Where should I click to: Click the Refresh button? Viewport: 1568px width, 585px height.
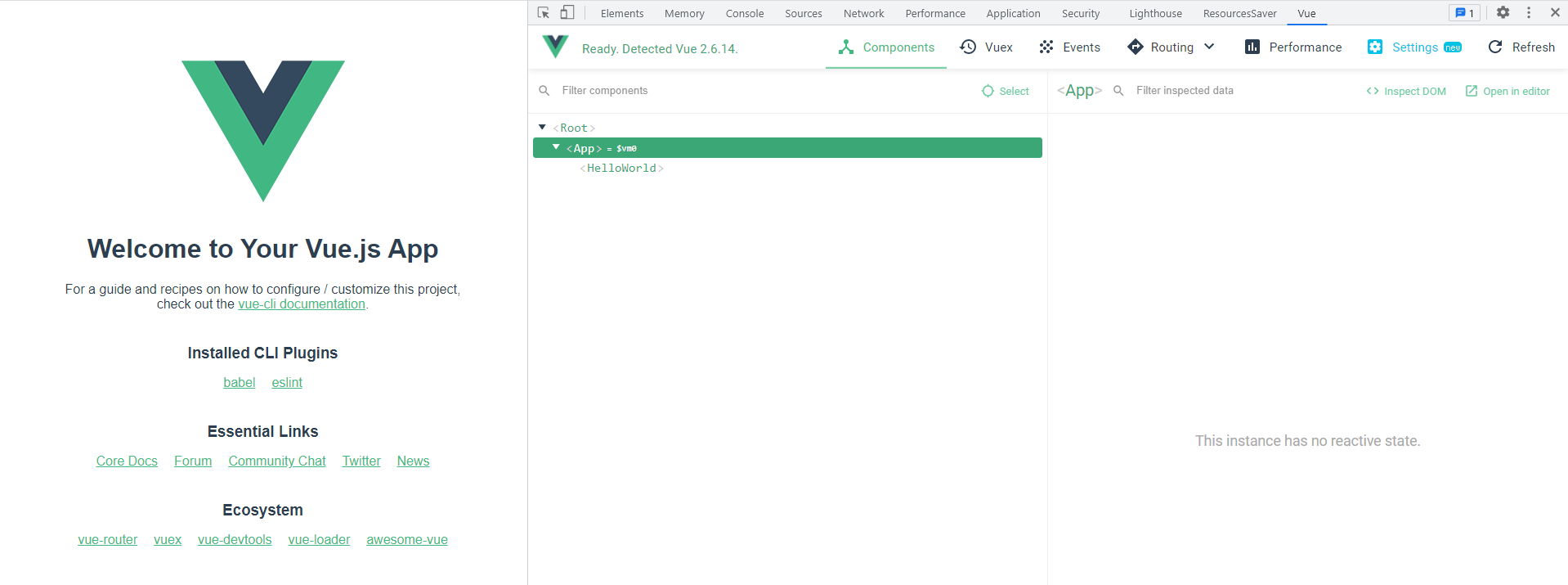[x=1521, y=47]
